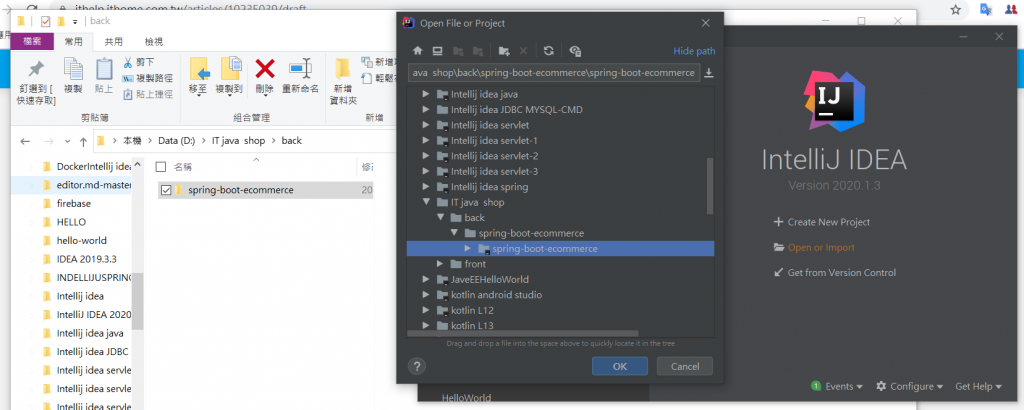The image size is (1024, 410).
Task: Expand Intellij idea java node in dialog
Action: click(x=426, y=94)
